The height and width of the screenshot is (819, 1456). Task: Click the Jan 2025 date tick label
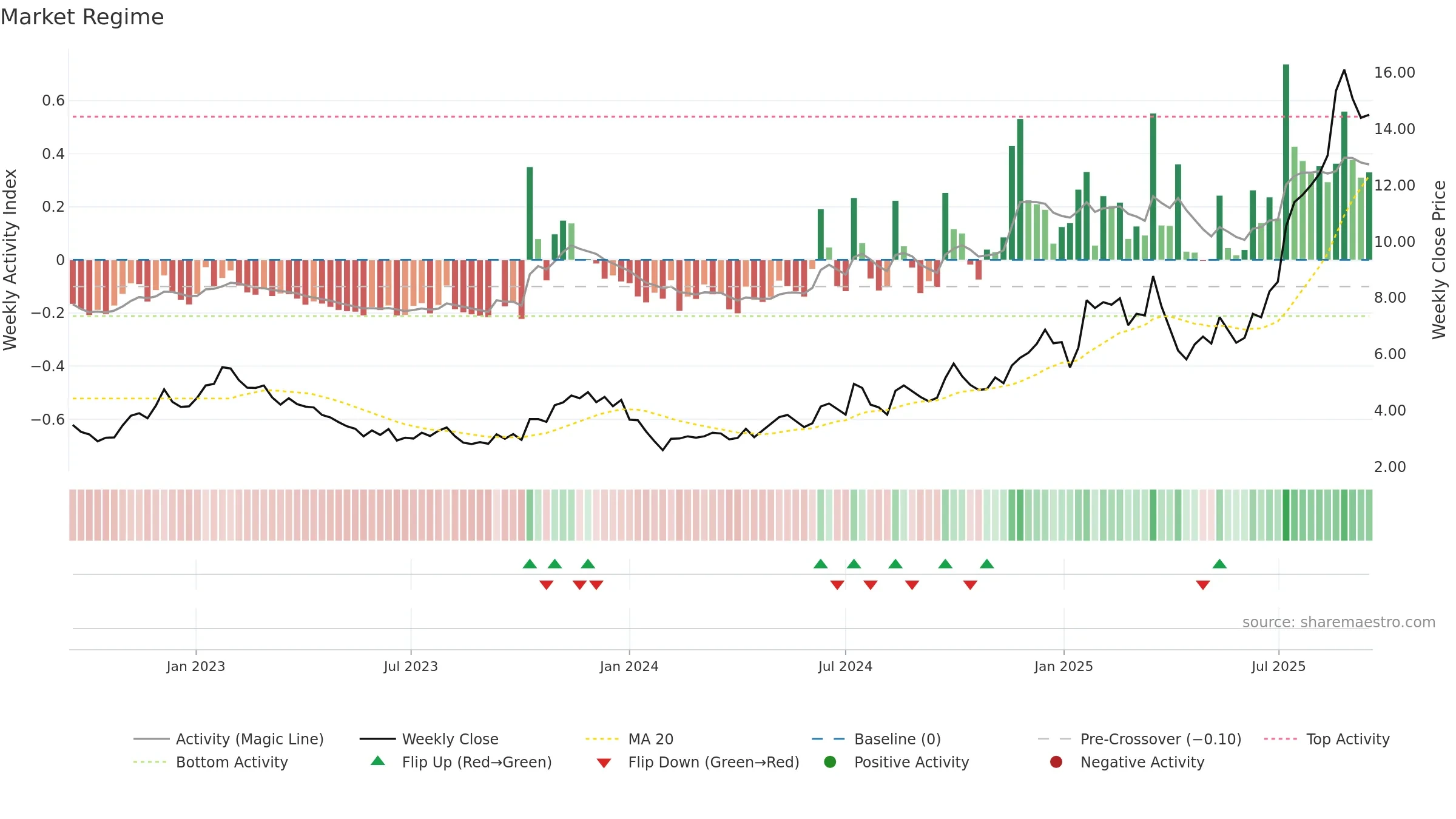[1063, 666]
